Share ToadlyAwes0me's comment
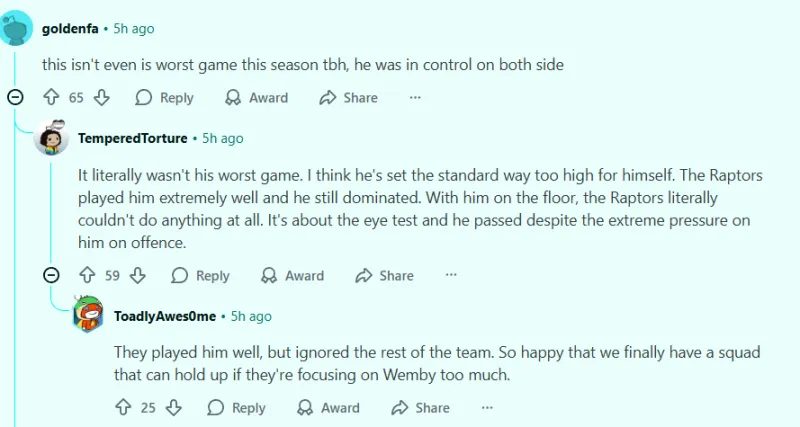This screenshot has width=800, height=427. click(x=420, y=407)
